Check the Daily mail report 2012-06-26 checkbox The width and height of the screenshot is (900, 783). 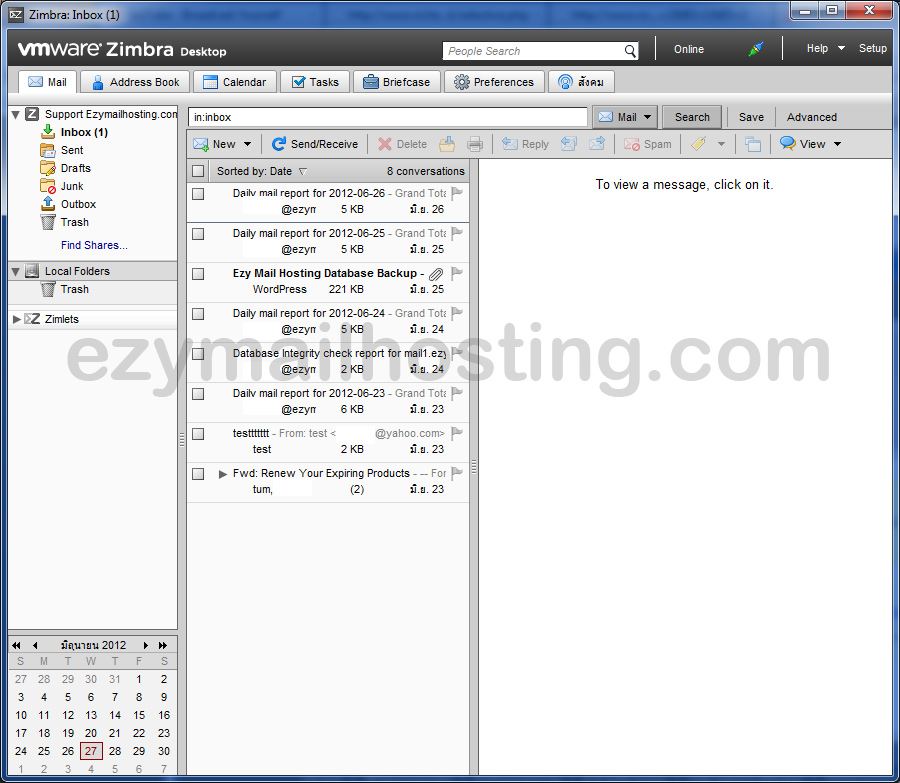(198, 194)
